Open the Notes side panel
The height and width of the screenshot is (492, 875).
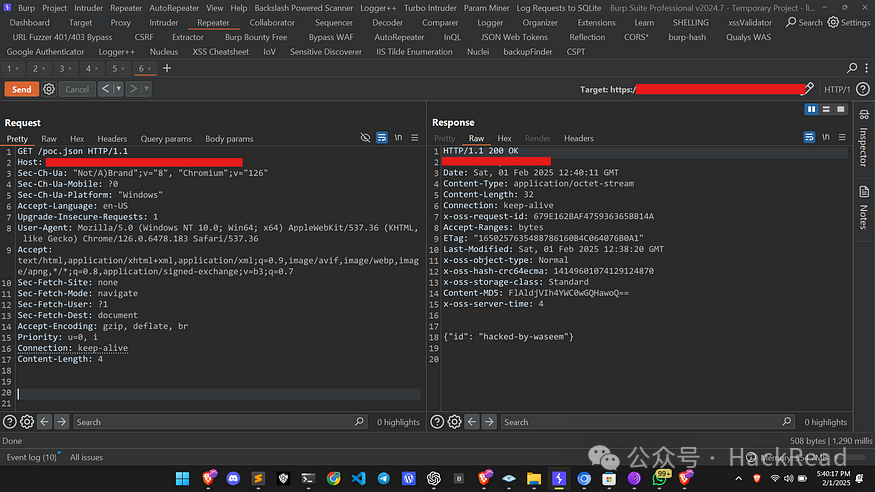tap(863, 208)
